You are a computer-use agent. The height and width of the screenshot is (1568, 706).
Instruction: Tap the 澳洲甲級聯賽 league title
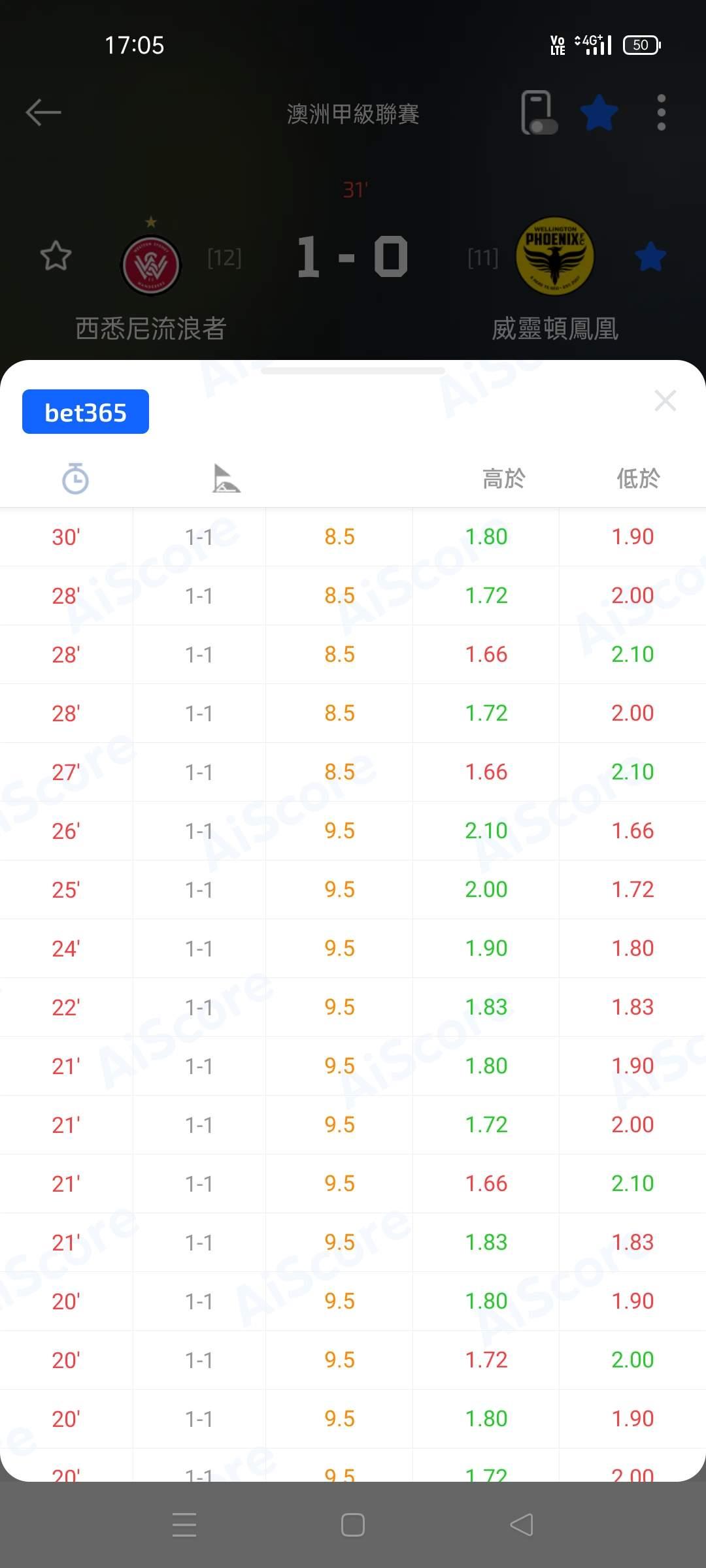353,114
